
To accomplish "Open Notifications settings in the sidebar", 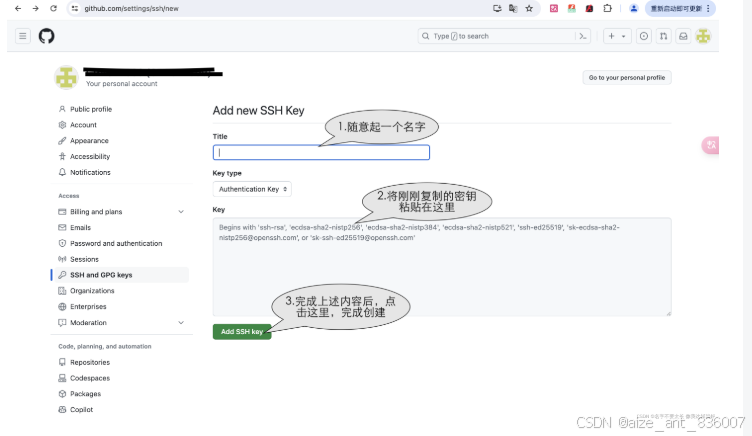I will pyautogui.click(x=90, y=172).
